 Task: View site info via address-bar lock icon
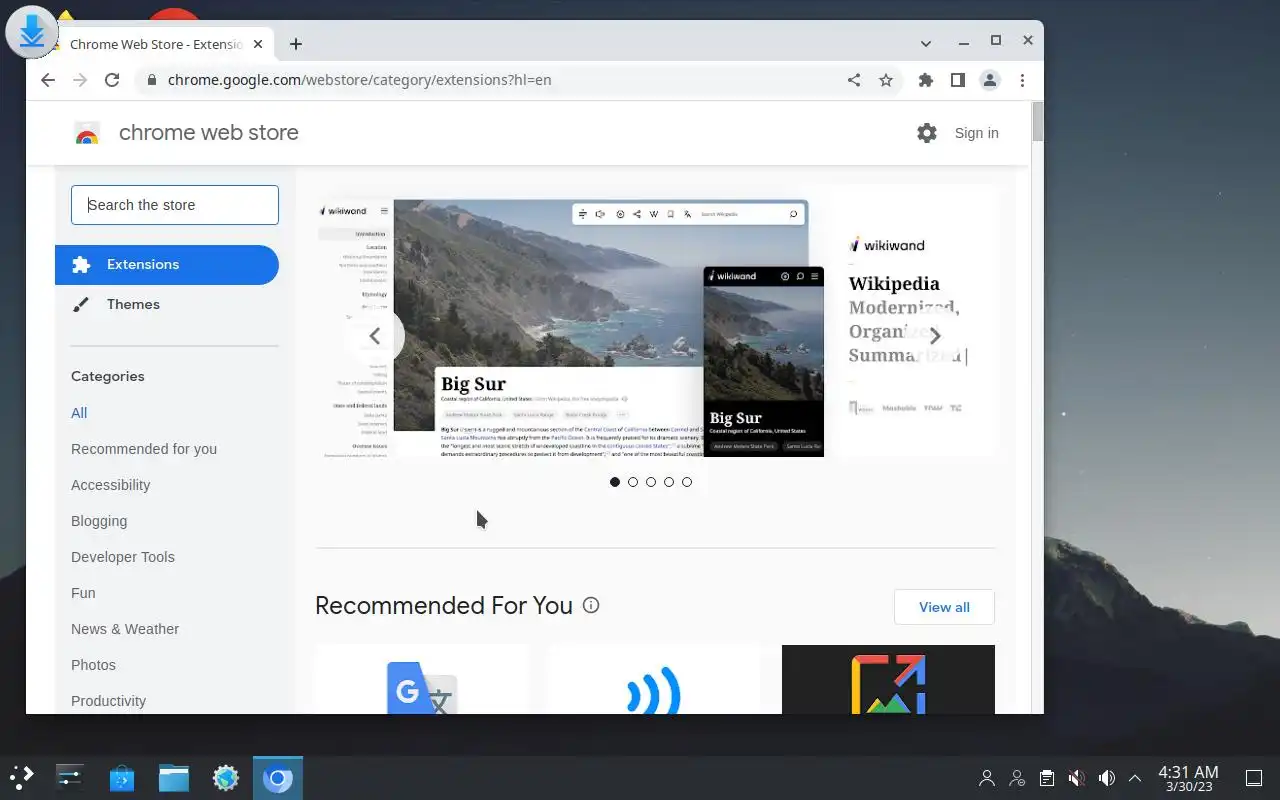151,80
